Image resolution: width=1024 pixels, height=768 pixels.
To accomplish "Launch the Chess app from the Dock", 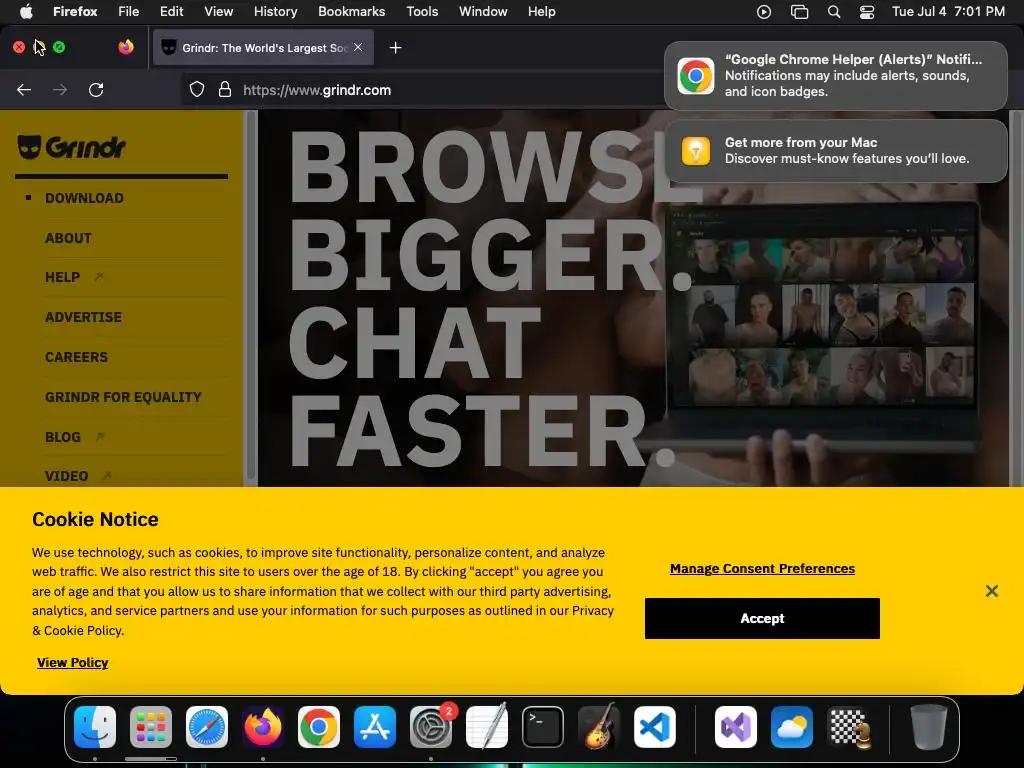I will (x=848, y=727).
